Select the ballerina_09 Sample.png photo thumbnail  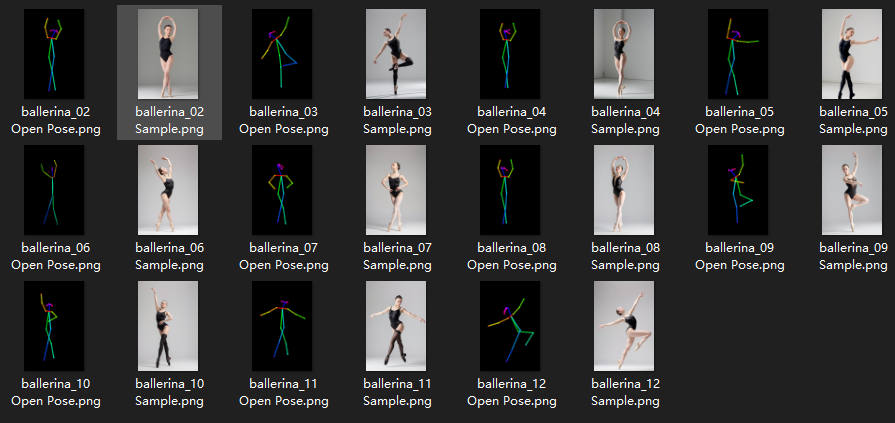[x=852, y=190]
